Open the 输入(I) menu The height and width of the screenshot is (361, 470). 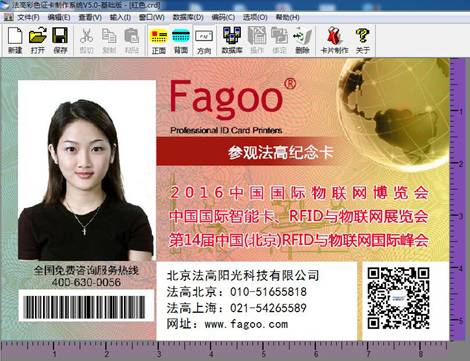pyautogui.click(x=120, y=17)
